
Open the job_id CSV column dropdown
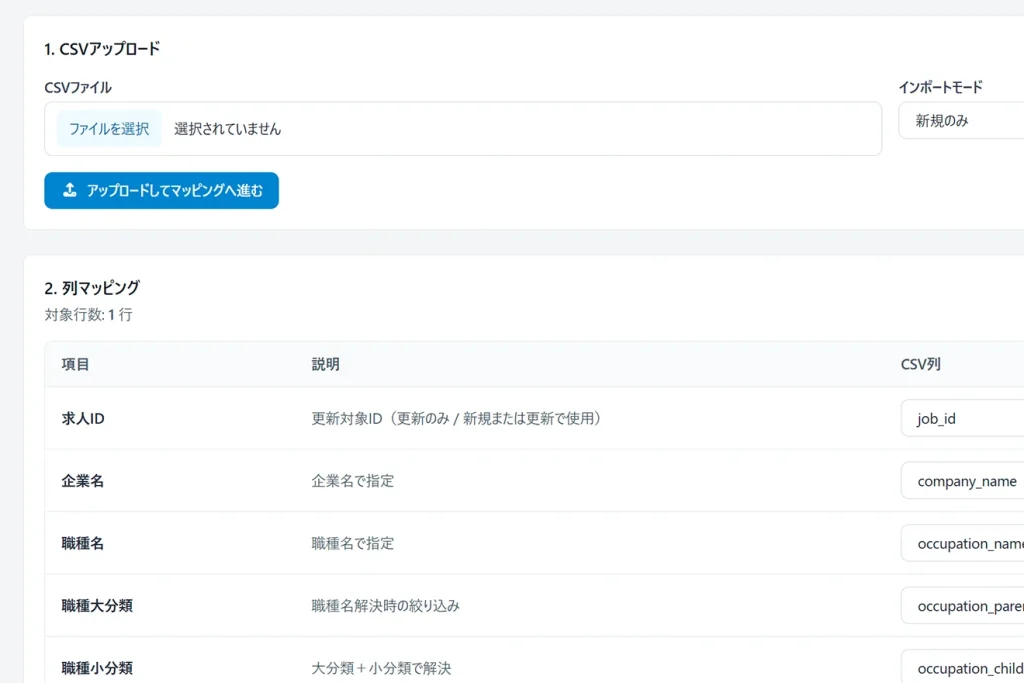962,419
